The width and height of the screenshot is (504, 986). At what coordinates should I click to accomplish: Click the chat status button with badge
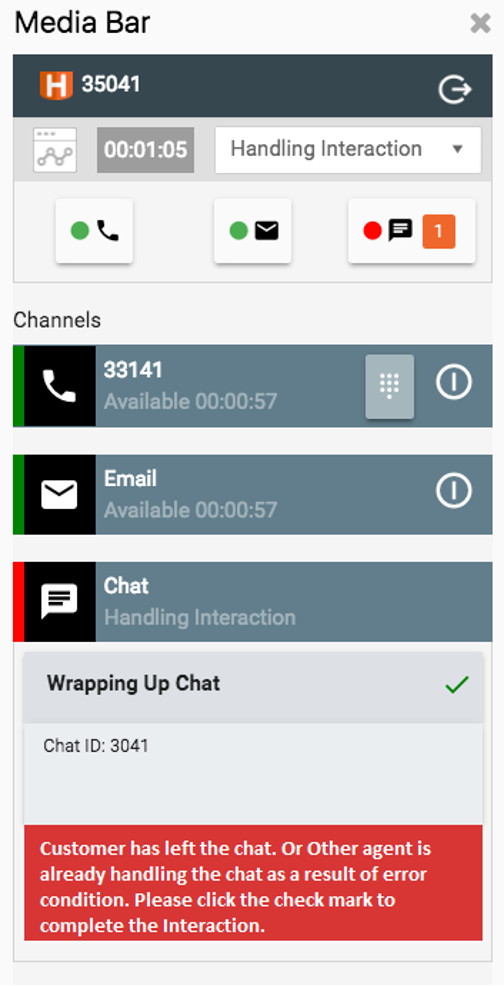tap(412, 231)
